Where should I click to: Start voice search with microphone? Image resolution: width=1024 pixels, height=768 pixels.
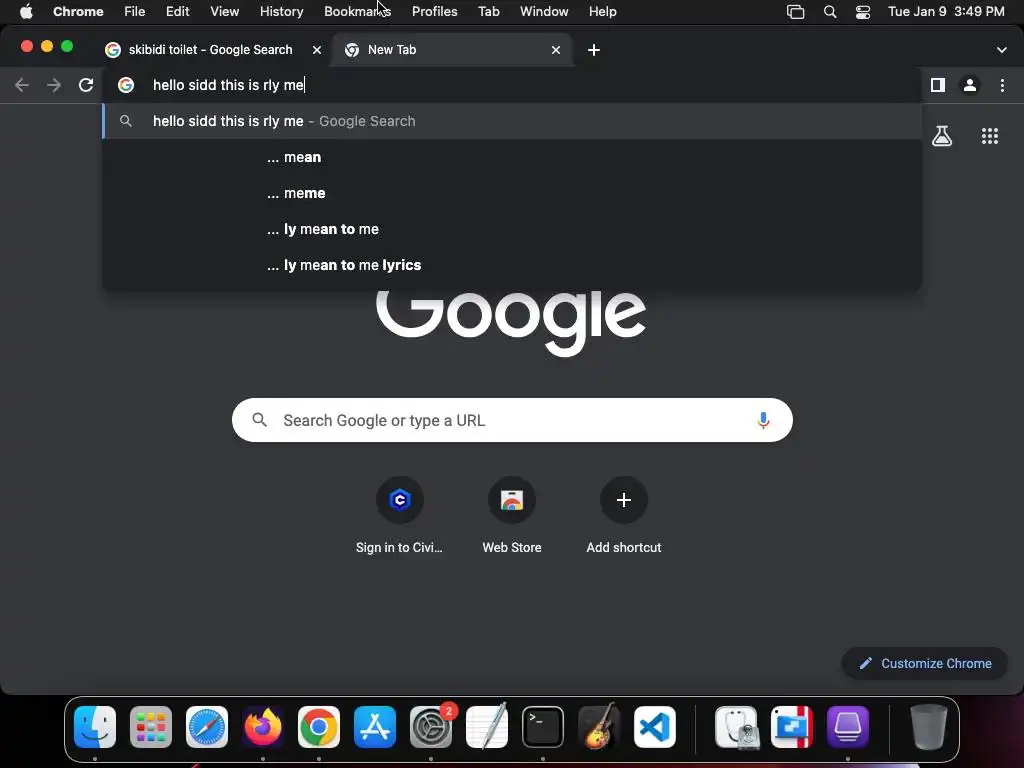click(763, 420)
